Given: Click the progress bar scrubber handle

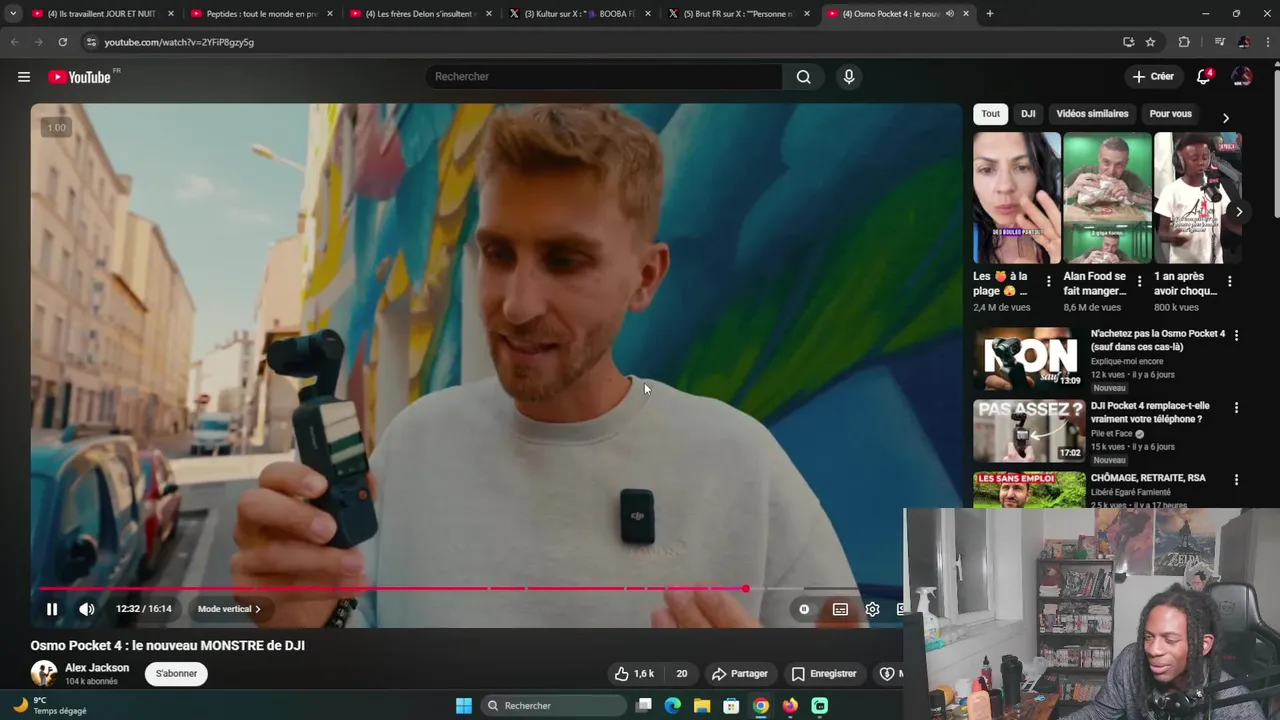Looking at the screenshot, I should point(745,589).
